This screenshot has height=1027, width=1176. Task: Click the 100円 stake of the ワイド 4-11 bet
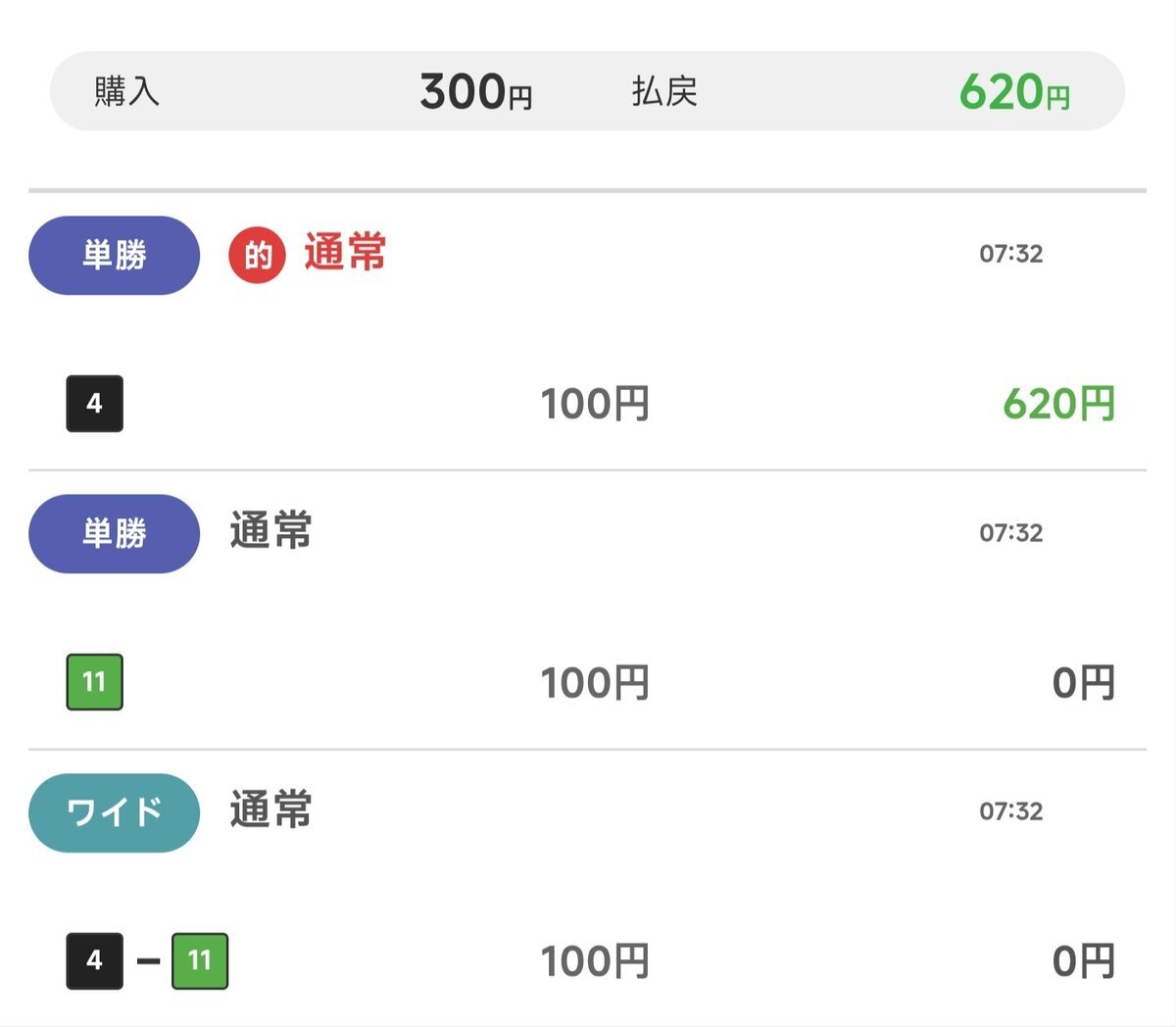[x=595, y=961]
